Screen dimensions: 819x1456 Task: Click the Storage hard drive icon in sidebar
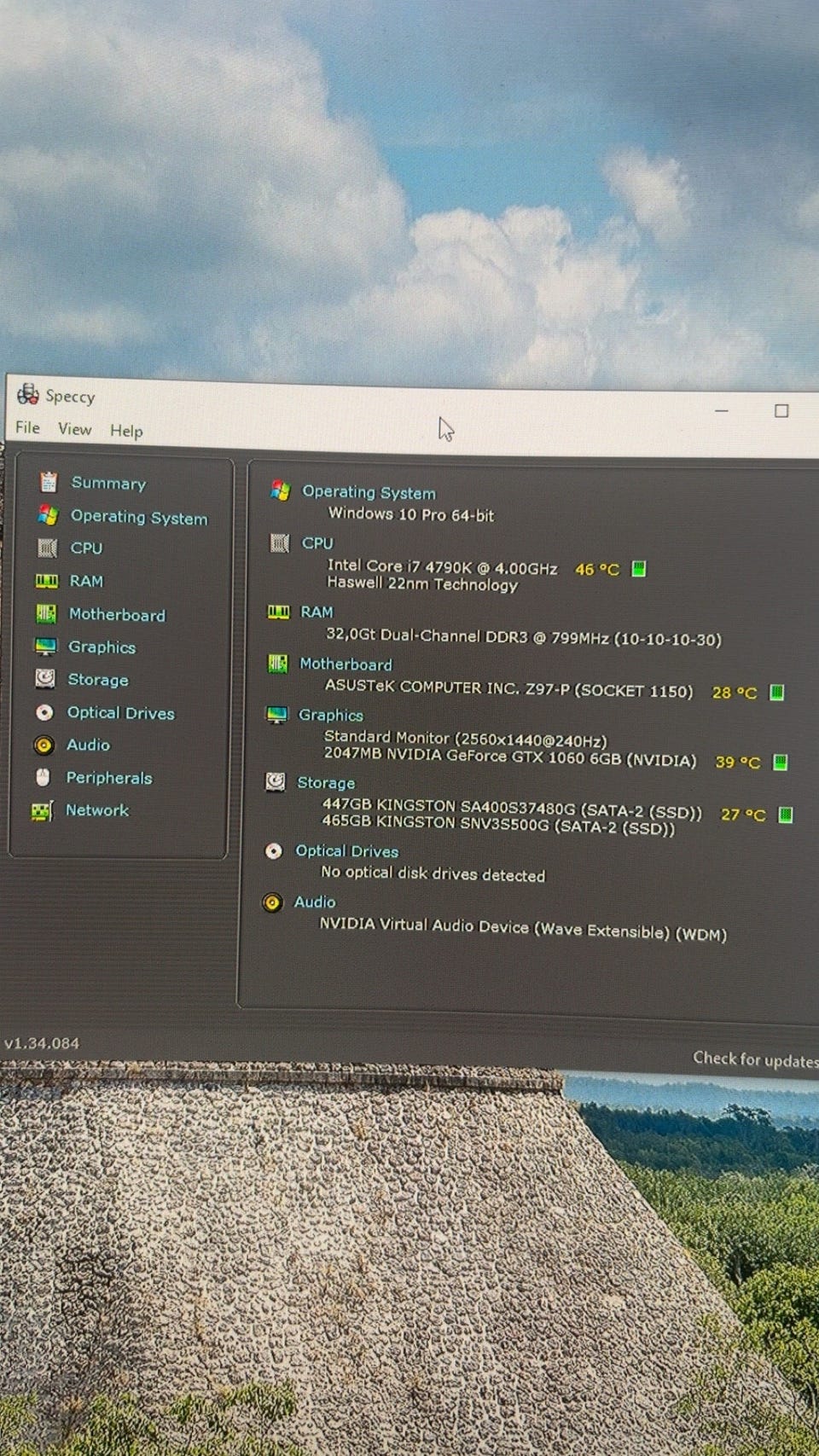[x=45, y=679]
